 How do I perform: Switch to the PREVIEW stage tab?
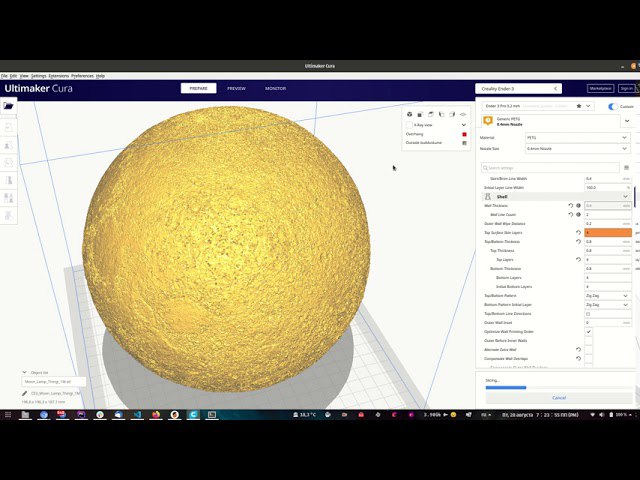tap(236, 89)
